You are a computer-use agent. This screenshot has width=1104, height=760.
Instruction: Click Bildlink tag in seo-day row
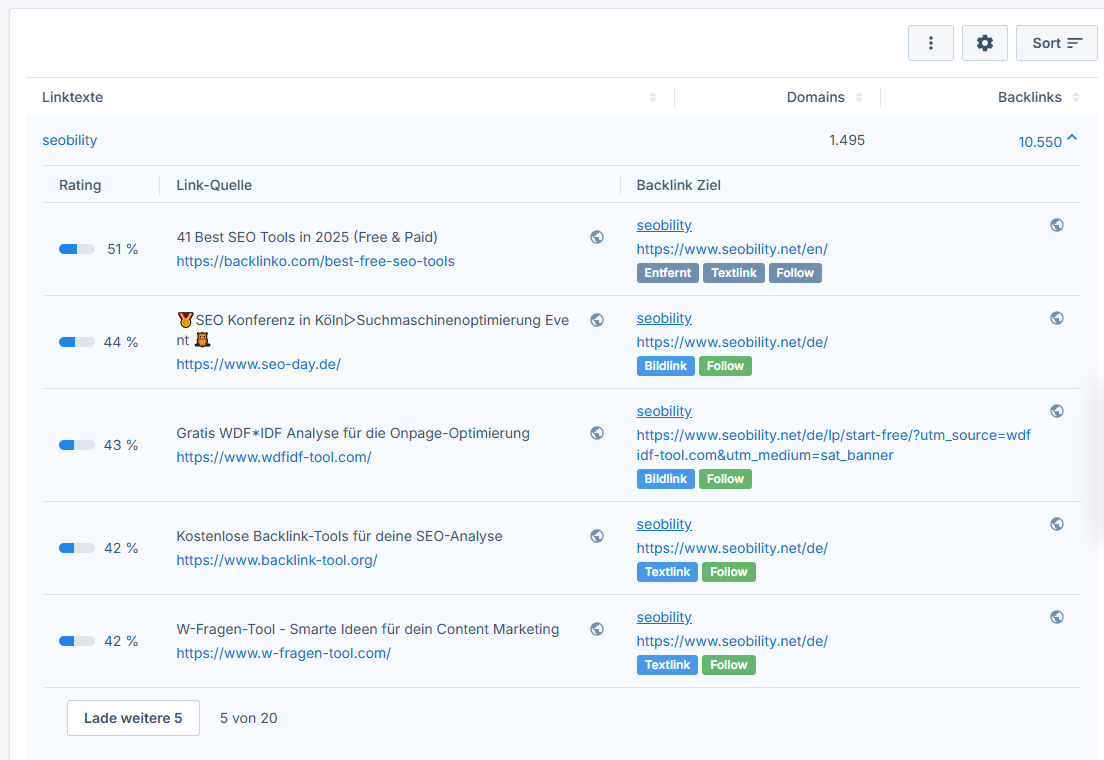point(665,366)
